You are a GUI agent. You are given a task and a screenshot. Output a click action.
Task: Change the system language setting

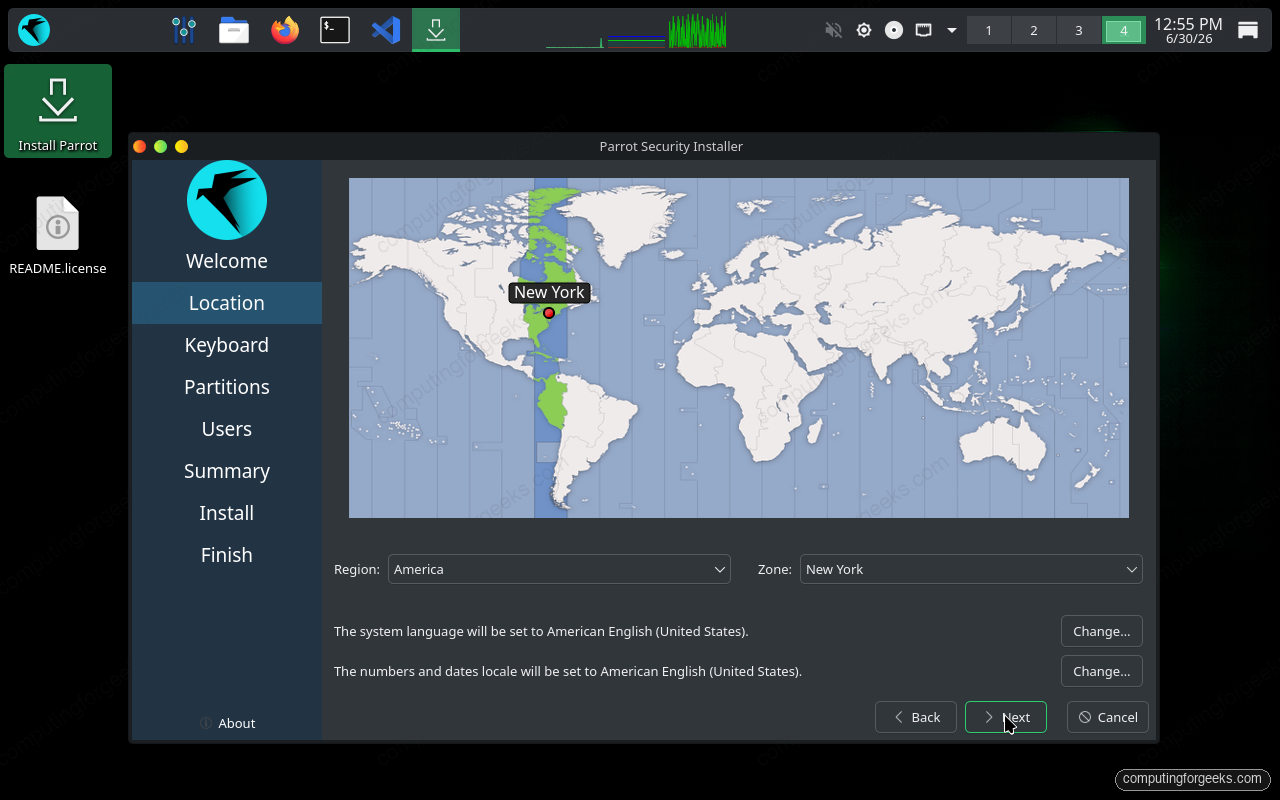(x=1102, y=631)
